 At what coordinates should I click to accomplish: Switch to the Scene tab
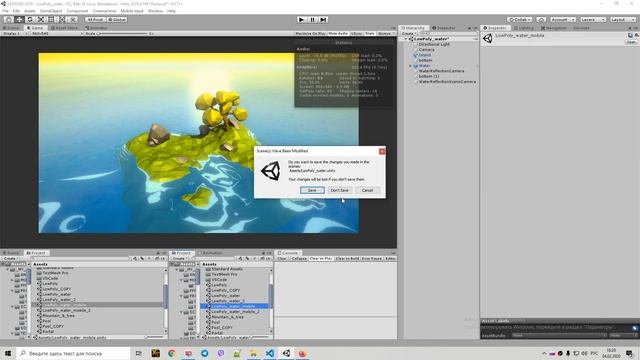point(11,28)
